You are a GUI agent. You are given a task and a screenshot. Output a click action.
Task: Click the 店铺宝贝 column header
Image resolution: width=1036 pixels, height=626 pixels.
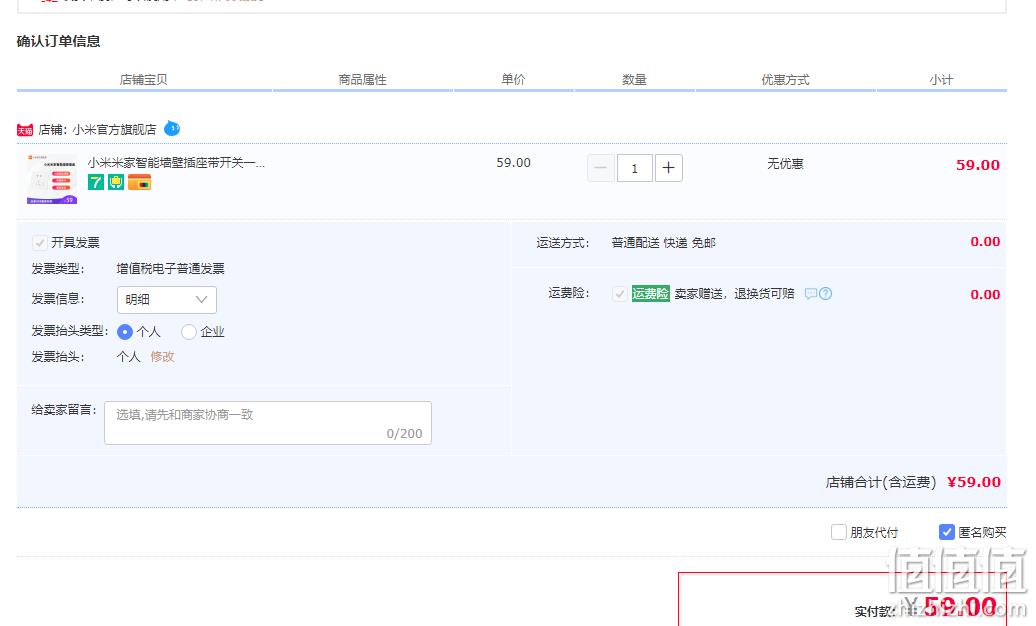[143, 80]
